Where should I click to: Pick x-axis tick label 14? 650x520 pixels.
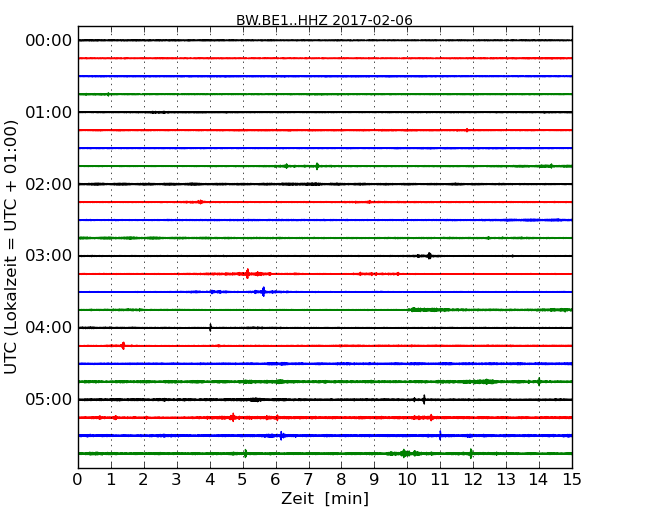pyautogui.click(x=538, y=480)
